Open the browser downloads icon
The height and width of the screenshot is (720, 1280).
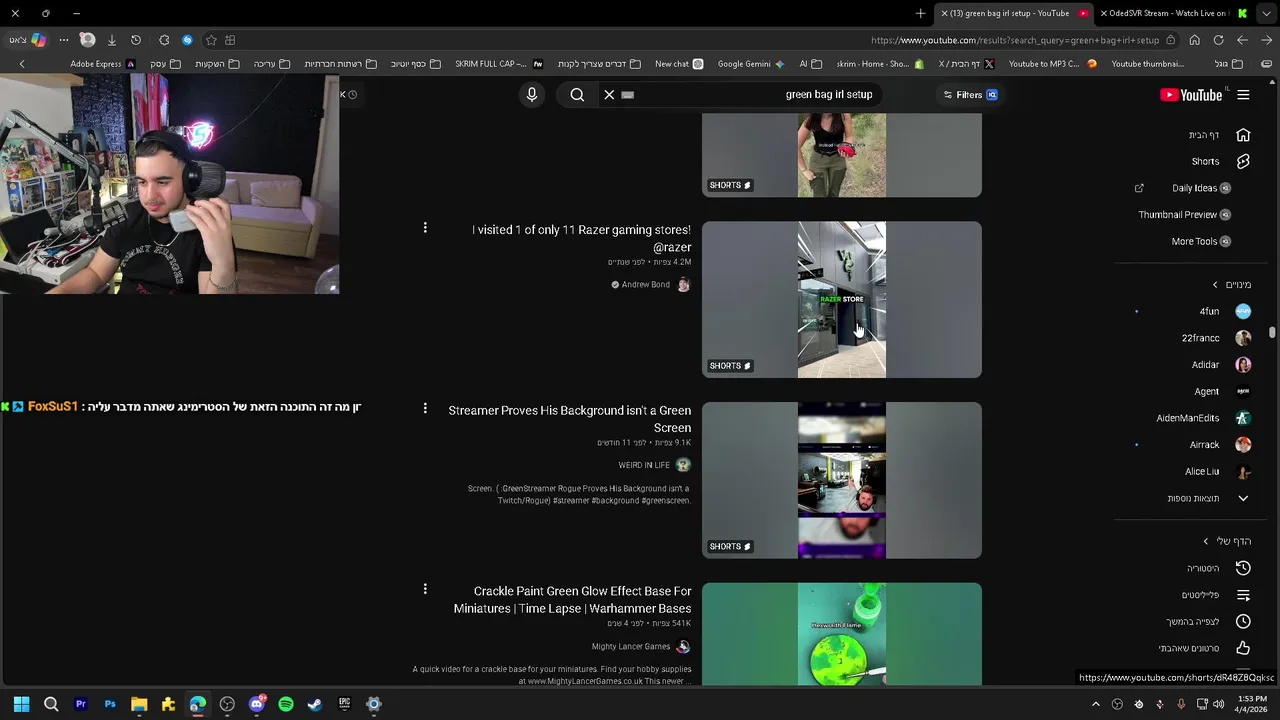pos(111,40)
